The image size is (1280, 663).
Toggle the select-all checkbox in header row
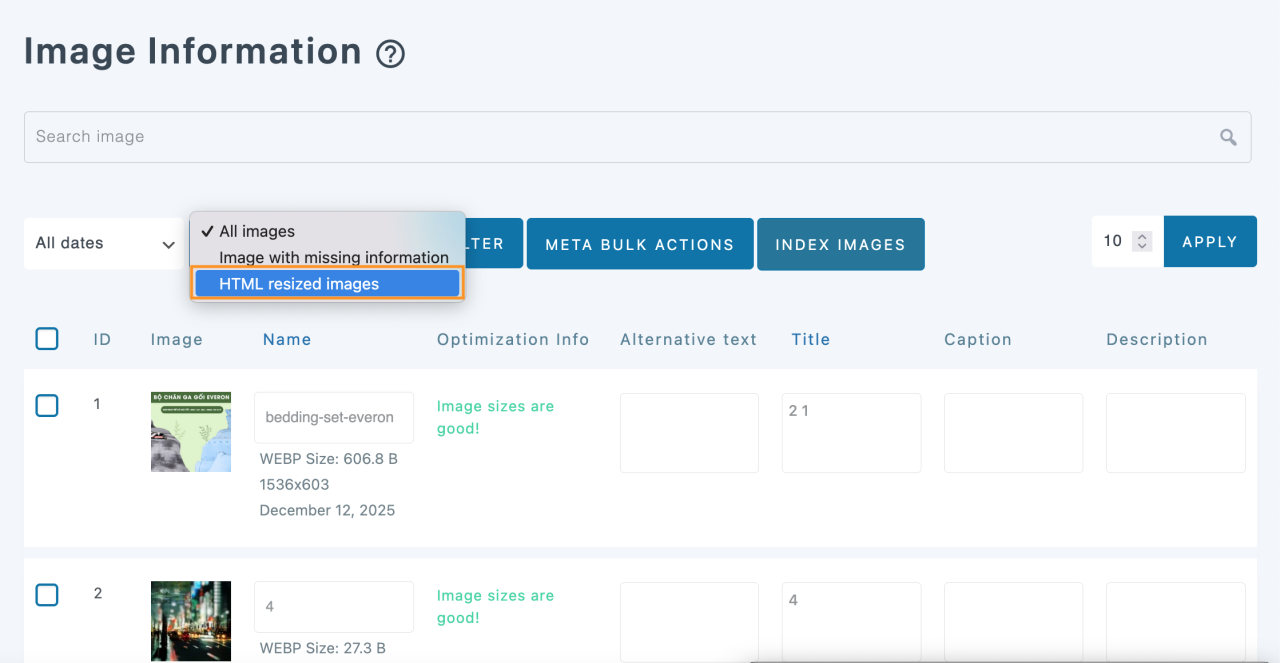click(46, 339)
